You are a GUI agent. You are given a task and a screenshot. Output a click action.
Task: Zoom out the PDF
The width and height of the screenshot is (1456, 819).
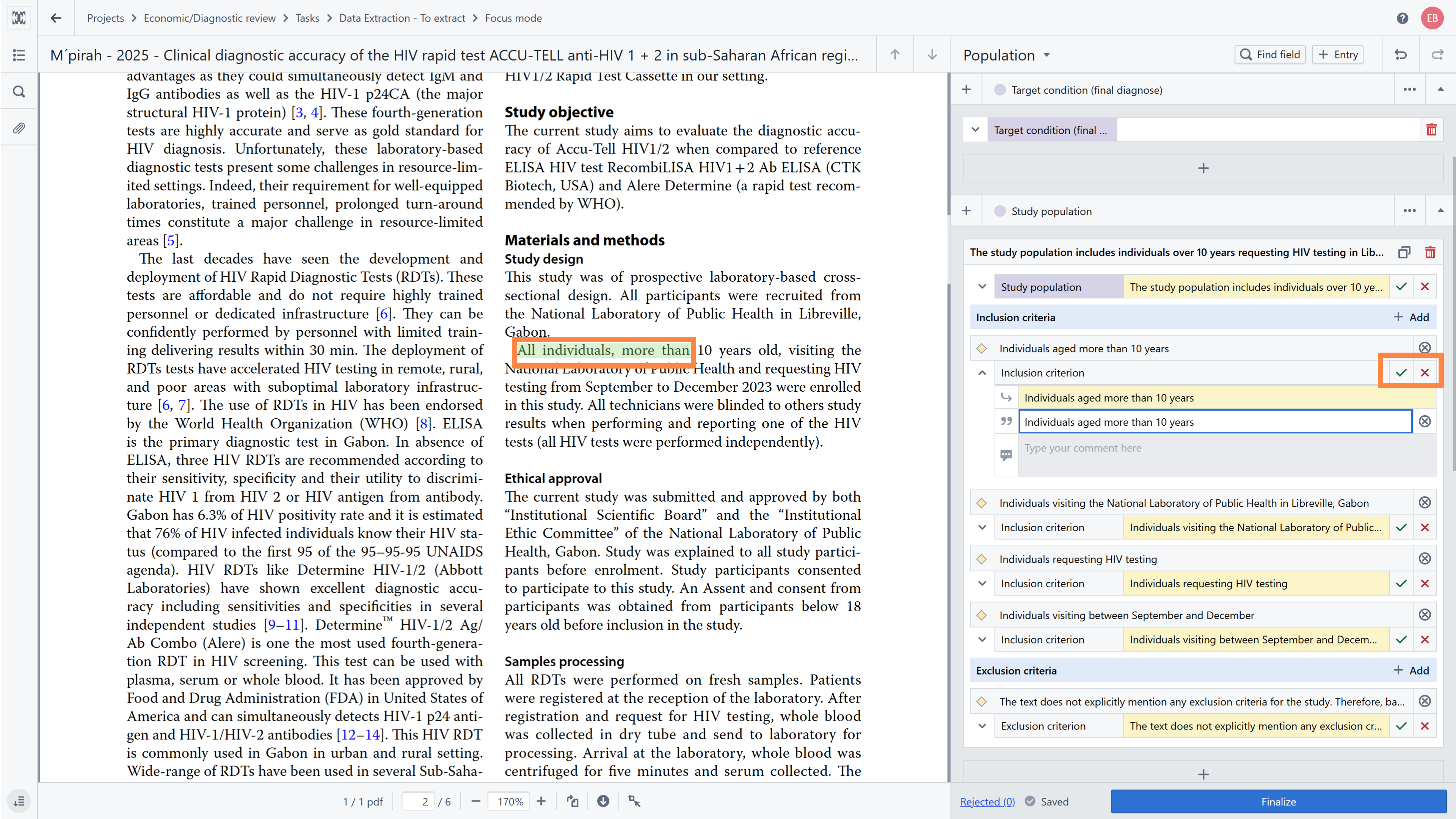pyautogui.click(x=476, y=802)
